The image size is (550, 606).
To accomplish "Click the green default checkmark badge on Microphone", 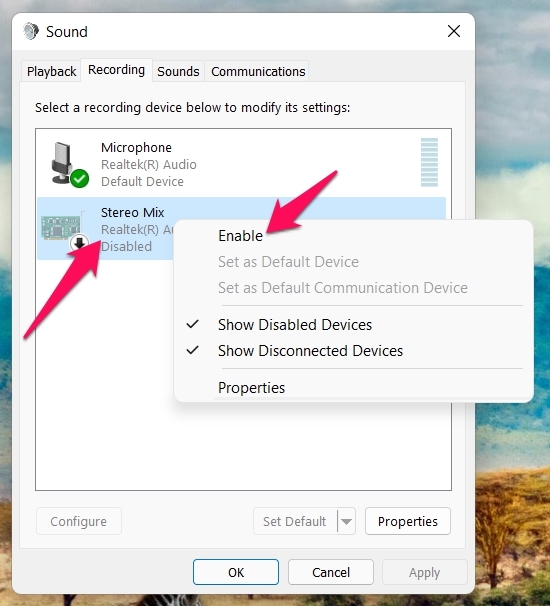I will (x=80, y=179).
